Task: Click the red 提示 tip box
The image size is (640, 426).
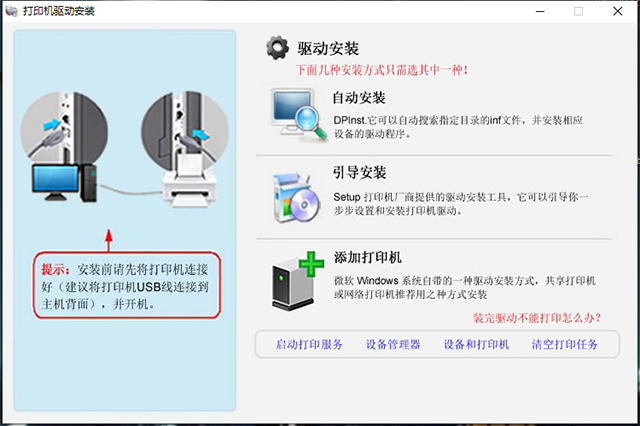Action: click(x=127, y=285)
